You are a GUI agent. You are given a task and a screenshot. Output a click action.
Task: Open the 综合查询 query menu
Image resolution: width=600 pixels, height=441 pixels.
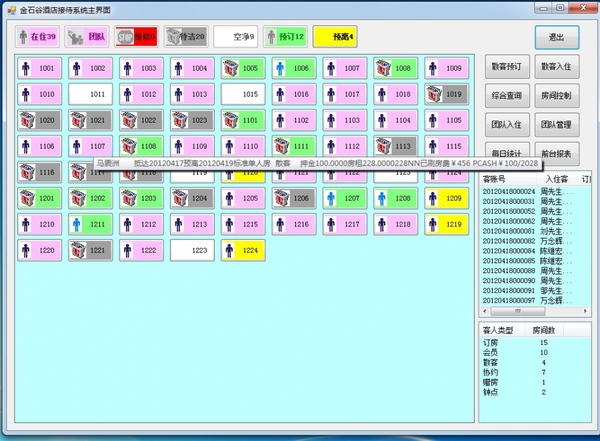pyautogui.click(x=506, y=97)
